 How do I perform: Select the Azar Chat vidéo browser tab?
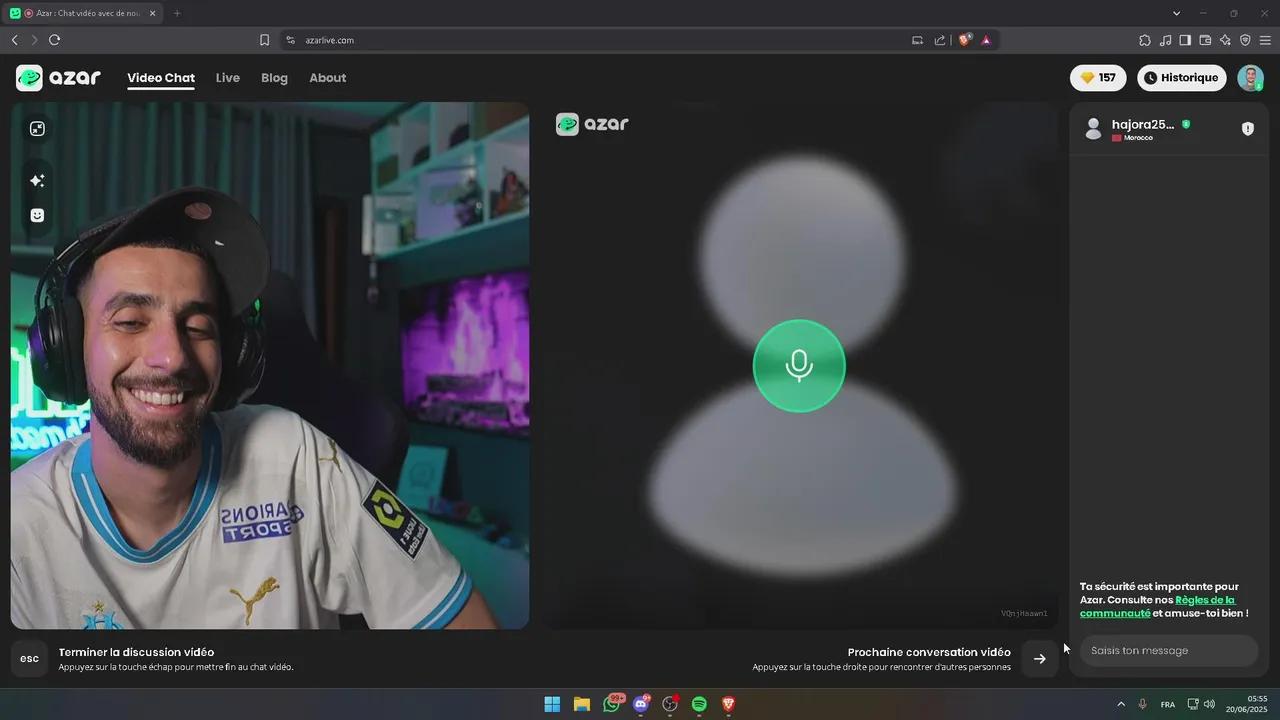coord(85,13)
